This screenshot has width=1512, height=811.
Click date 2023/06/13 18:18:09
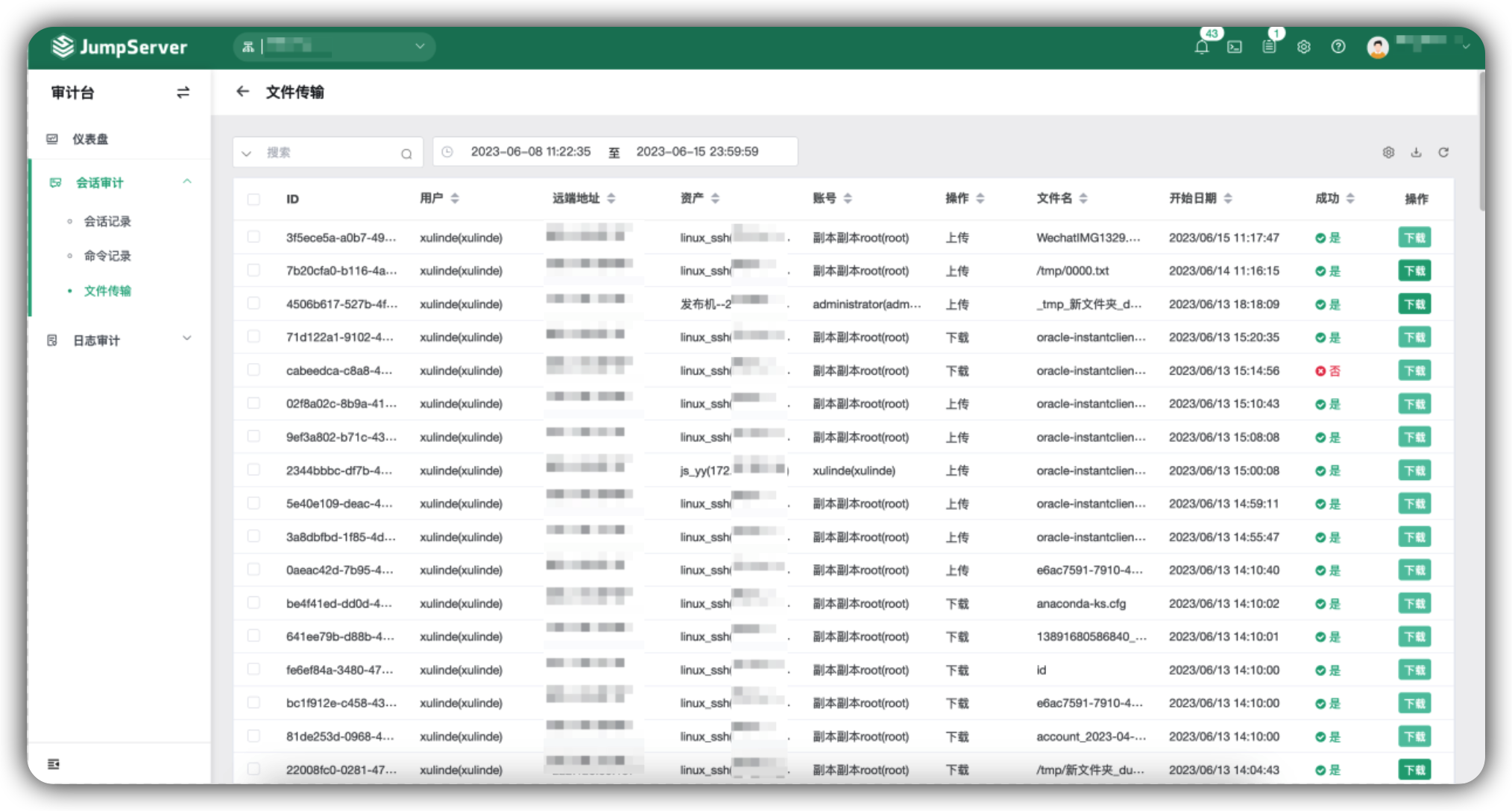click(1223, 304)
